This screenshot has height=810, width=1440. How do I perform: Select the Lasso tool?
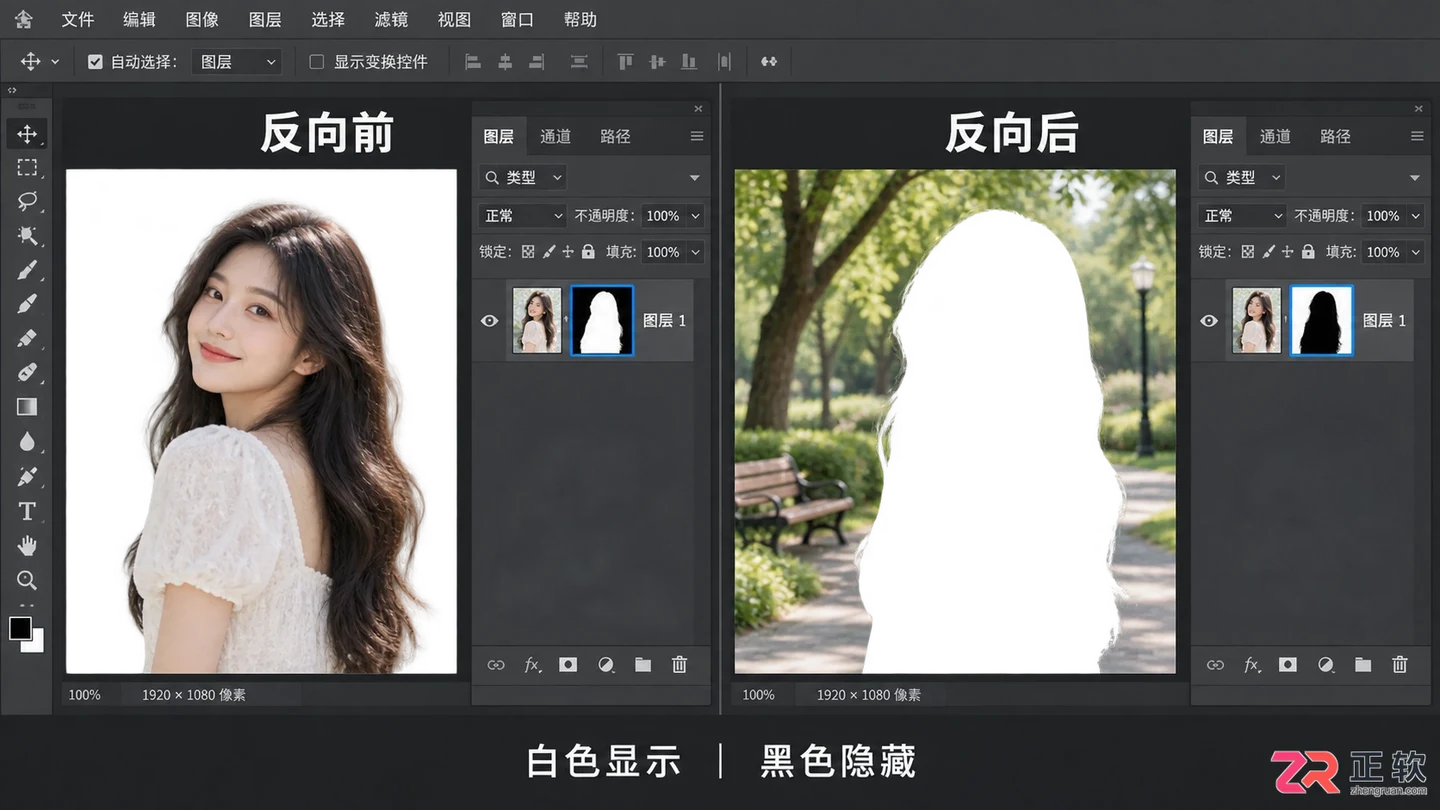click(27, 201)
